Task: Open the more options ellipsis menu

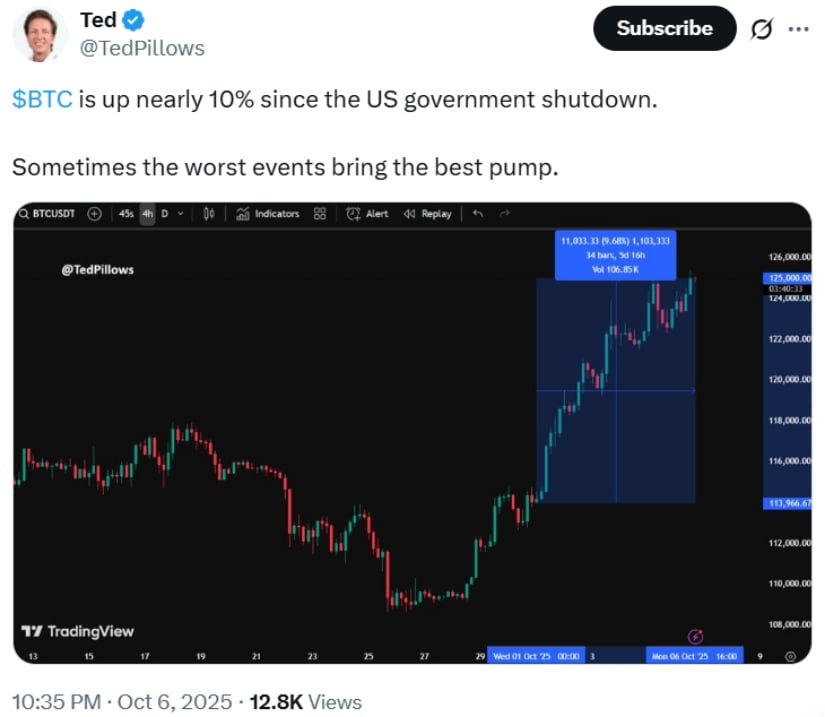Action: click(797, 29)
